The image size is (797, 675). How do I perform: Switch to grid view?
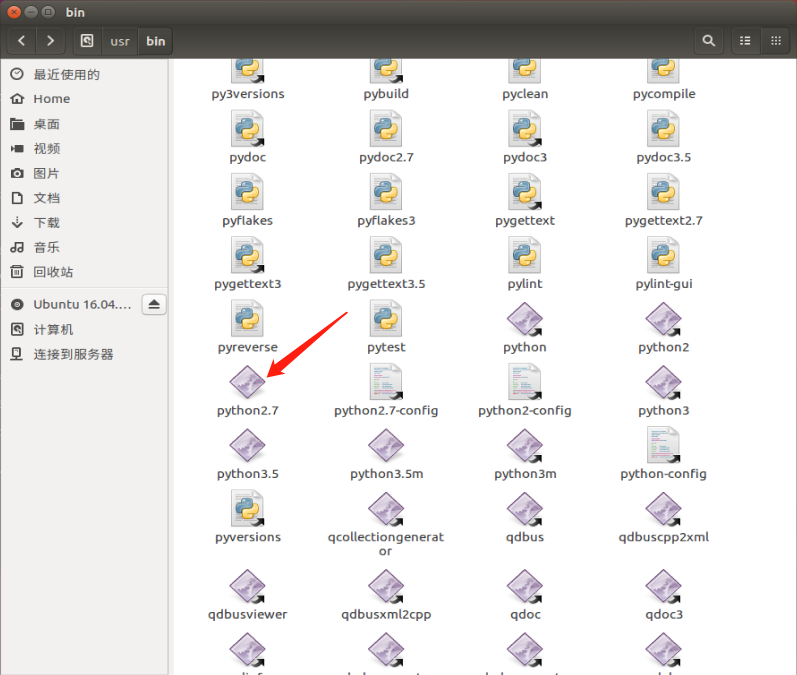[776, 41]
